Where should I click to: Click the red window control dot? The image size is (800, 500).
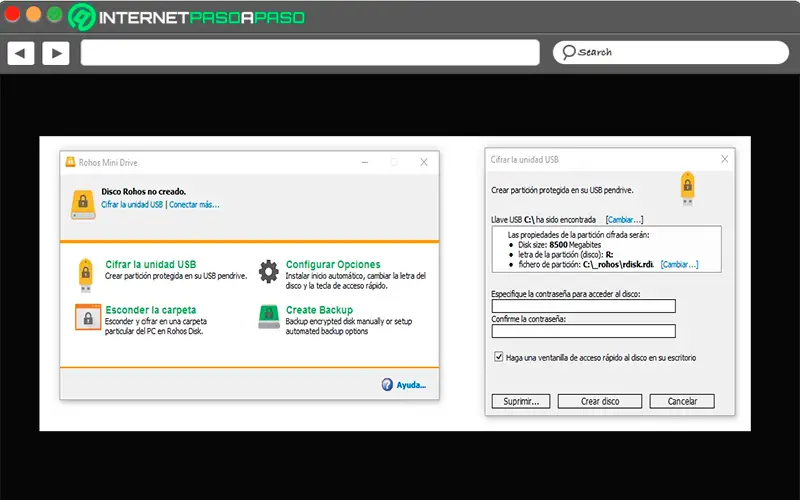tap(12, 14)
